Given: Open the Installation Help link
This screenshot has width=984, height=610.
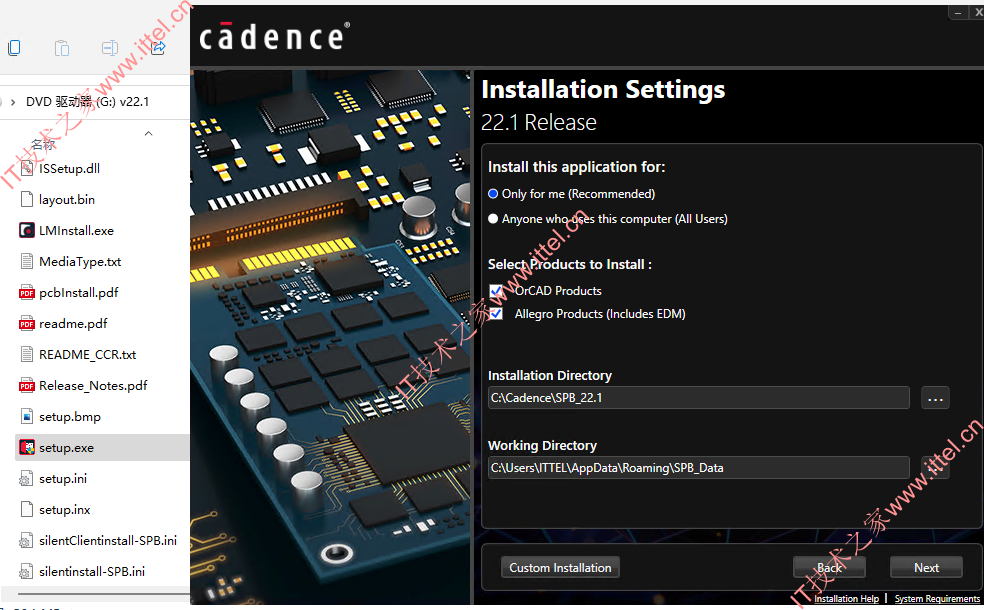Looking at the screenshot, I should pos(846,599).
